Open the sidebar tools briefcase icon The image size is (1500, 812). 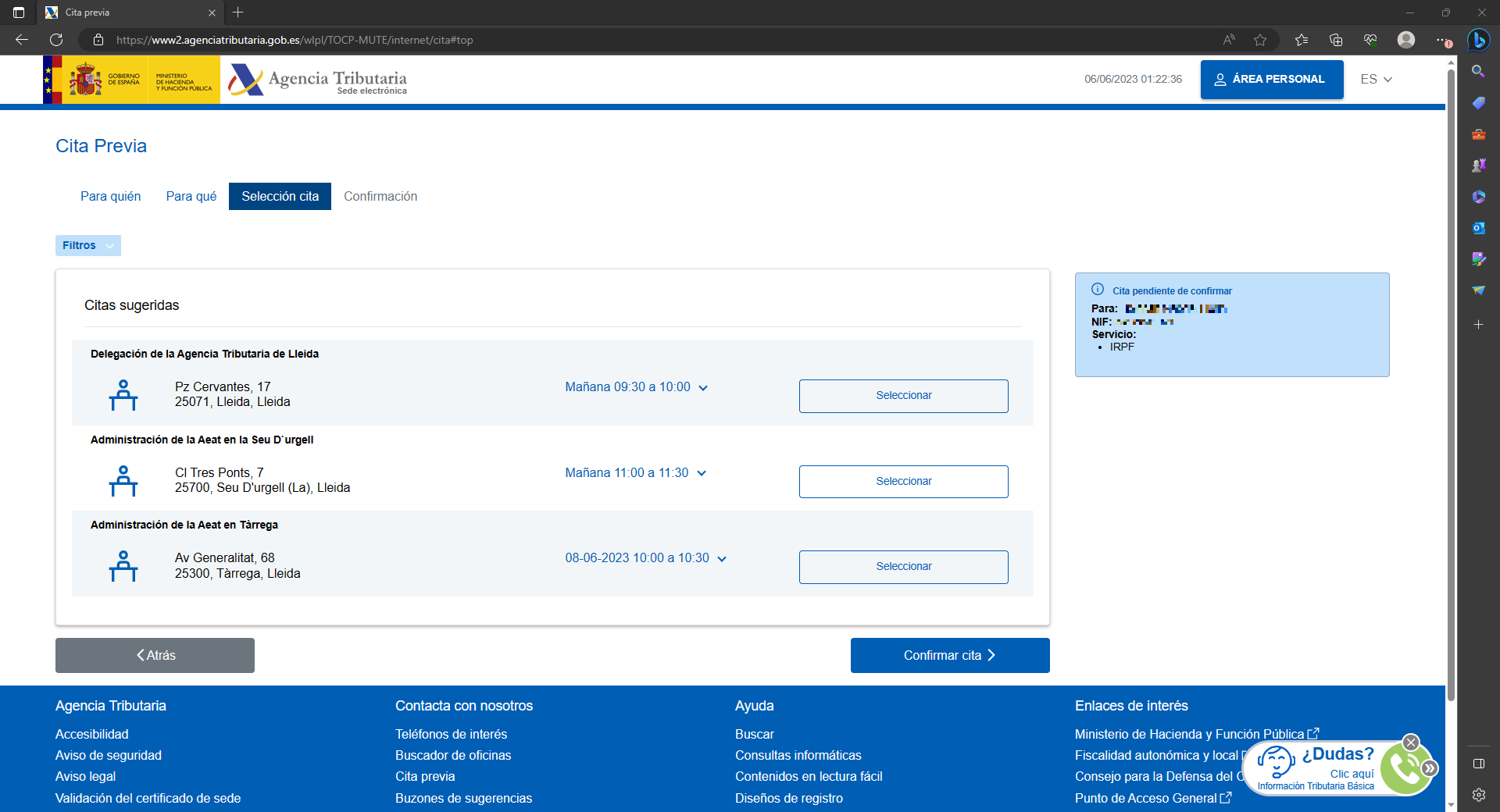point(1478,134)
